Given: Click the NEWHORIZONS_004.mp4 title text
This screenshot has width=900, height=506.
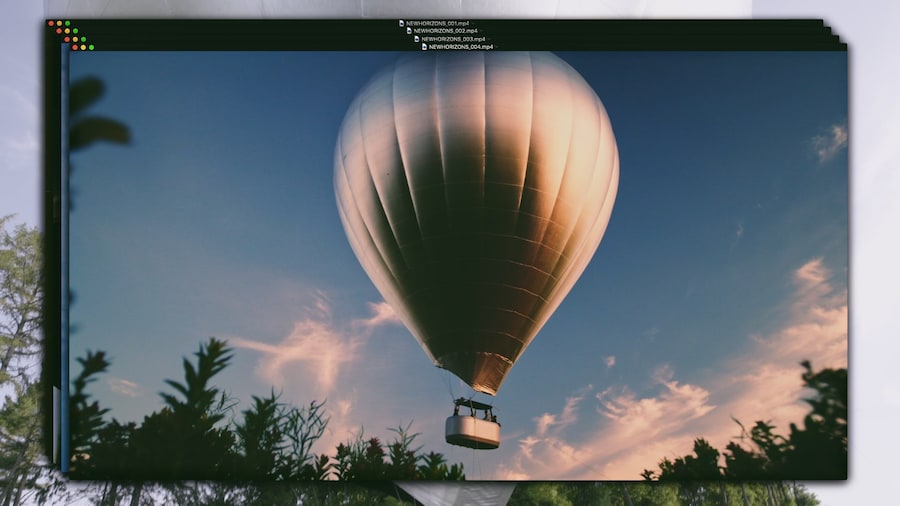Looking at the screenshot, I should pyautogui.click(x=461, y=47).
